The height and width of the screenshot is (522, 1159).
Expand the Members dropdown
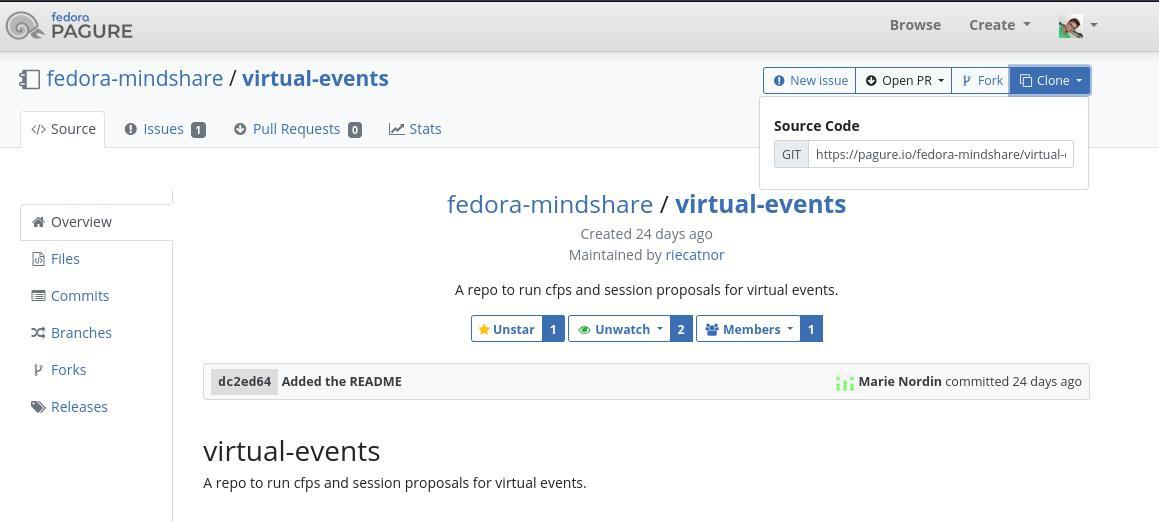point(748,329)
